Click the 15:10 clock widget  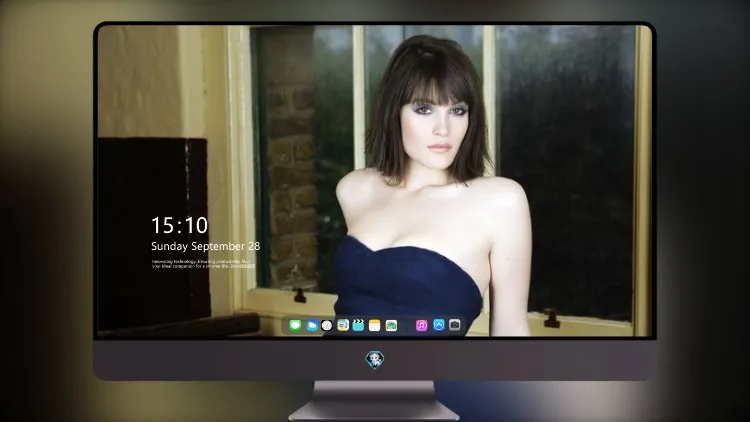(179, 225)
